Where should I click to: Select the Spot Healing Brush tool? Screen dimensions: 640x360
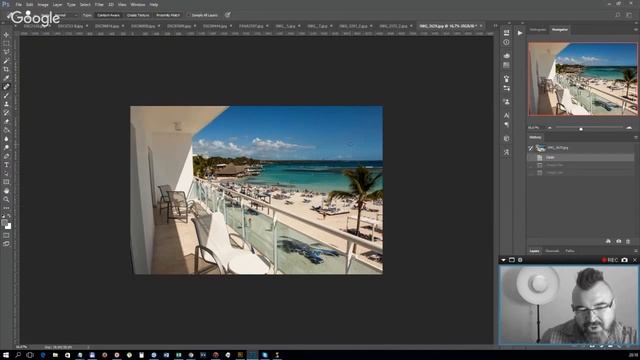(x=6, y=87)
